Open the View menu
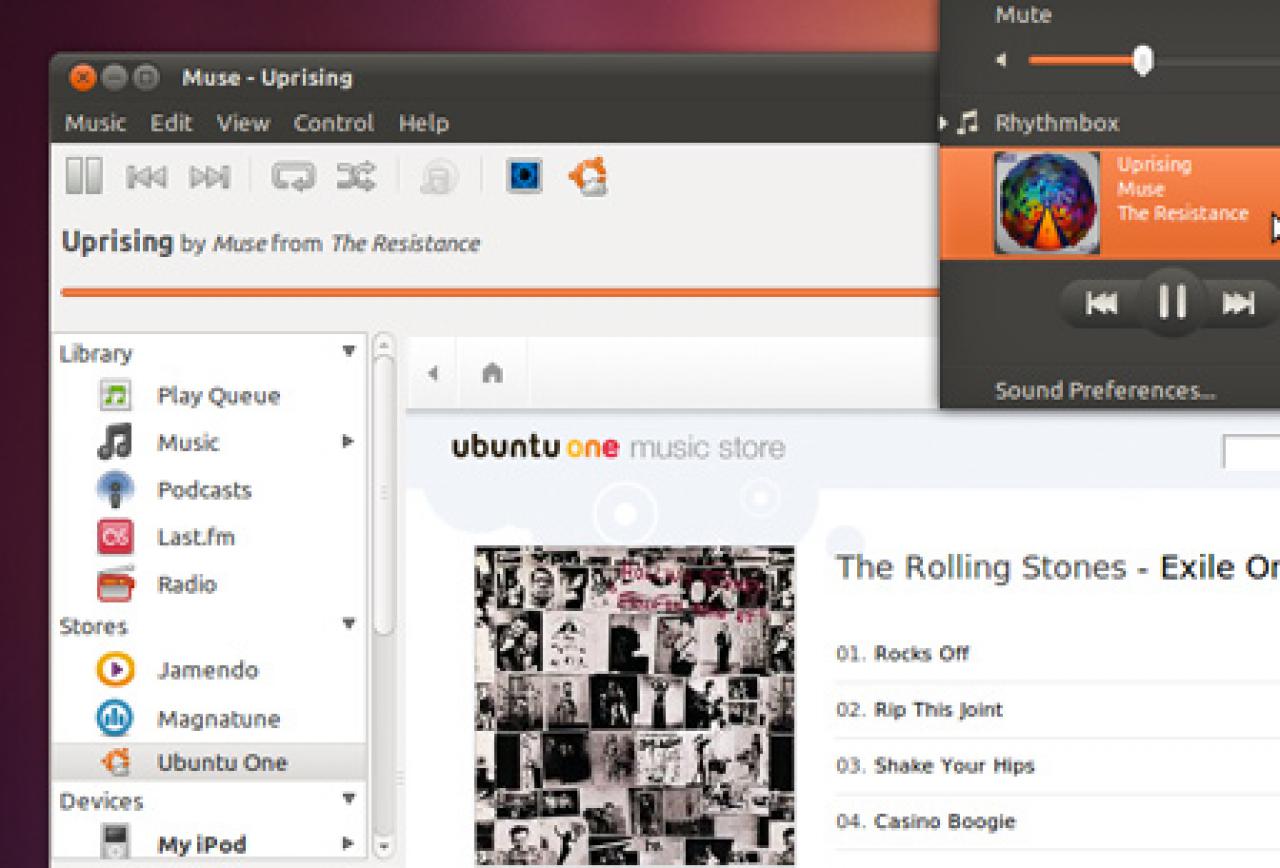This screenshot has height=868, width=1280. click(x=243, y=123)
